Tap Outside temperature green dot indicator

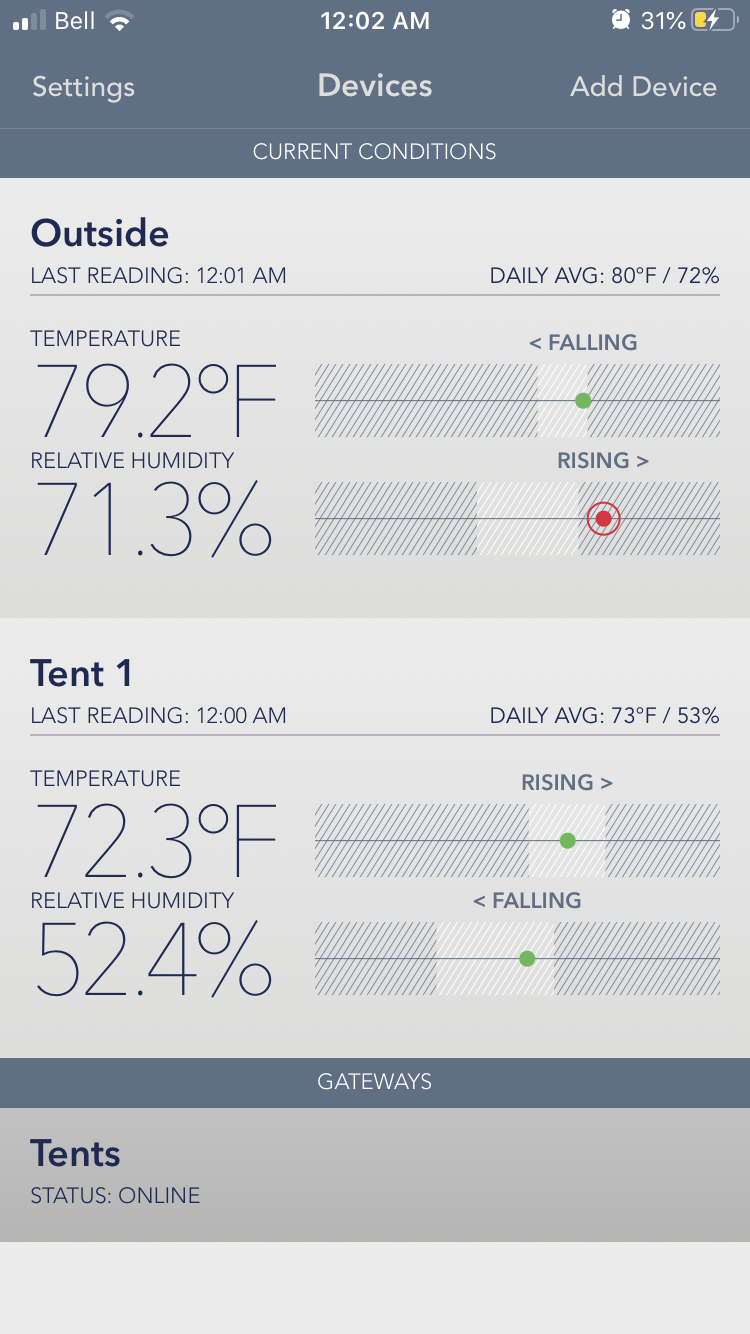tap(583, 401)
